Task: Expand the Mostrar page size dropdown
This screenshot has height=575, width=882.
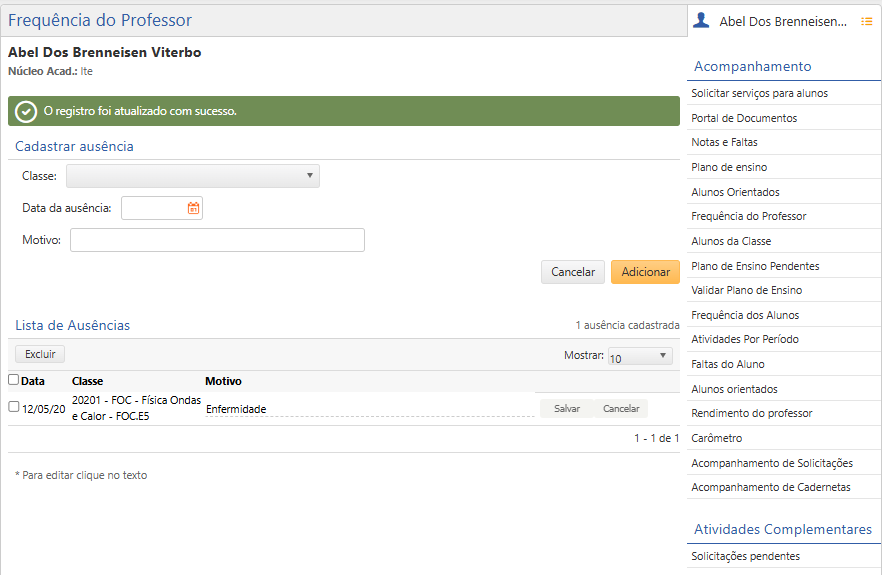Action: tap(640, 357)
